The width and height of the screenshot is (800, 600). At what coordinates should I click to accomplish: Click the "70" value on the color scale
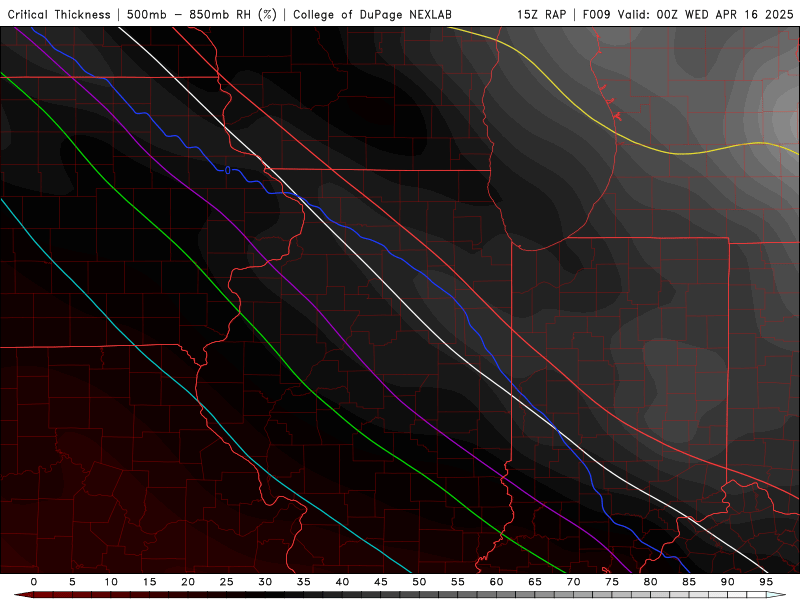(573, 582)
